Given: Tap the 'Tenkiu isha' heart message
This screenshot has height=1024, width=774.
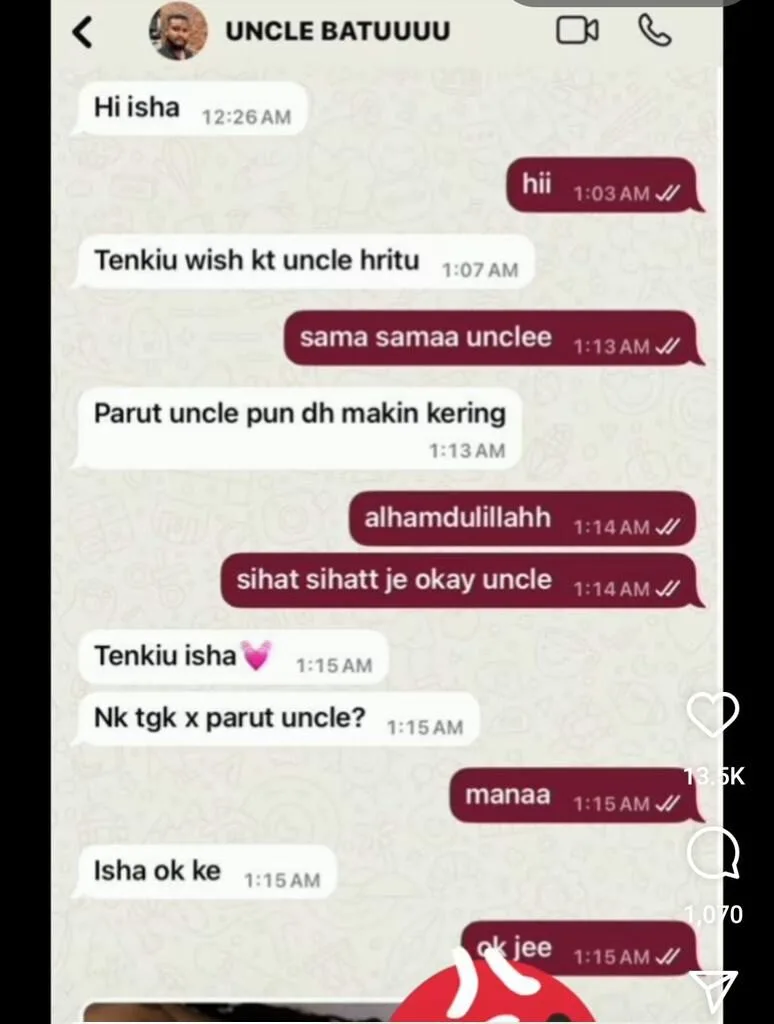Looking at the screenshot, I should click(233, 657).
